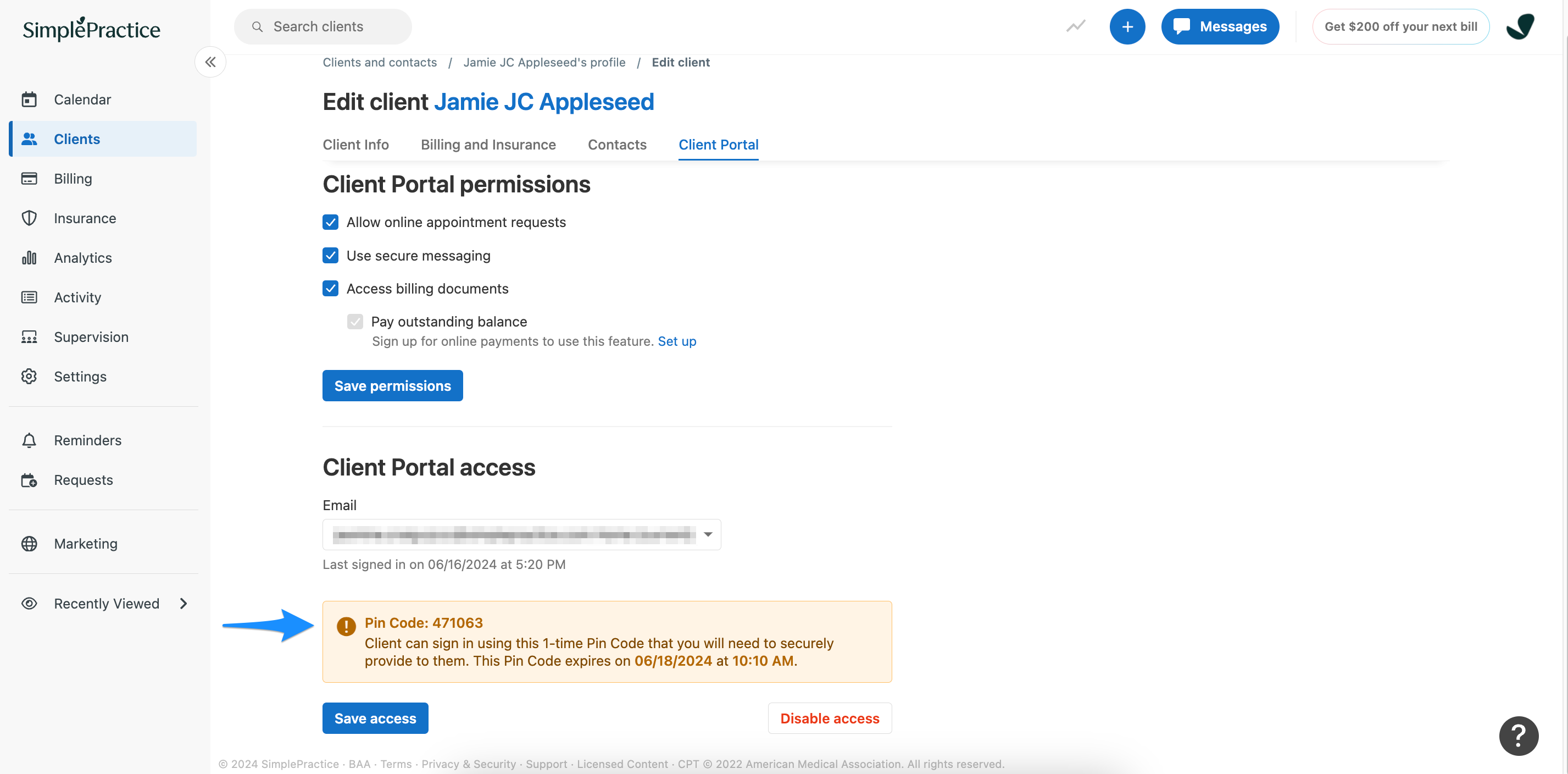This screenshot has height=774, width=1568.
Task: Open Settings in the sidebar
Action: [103, 377]
